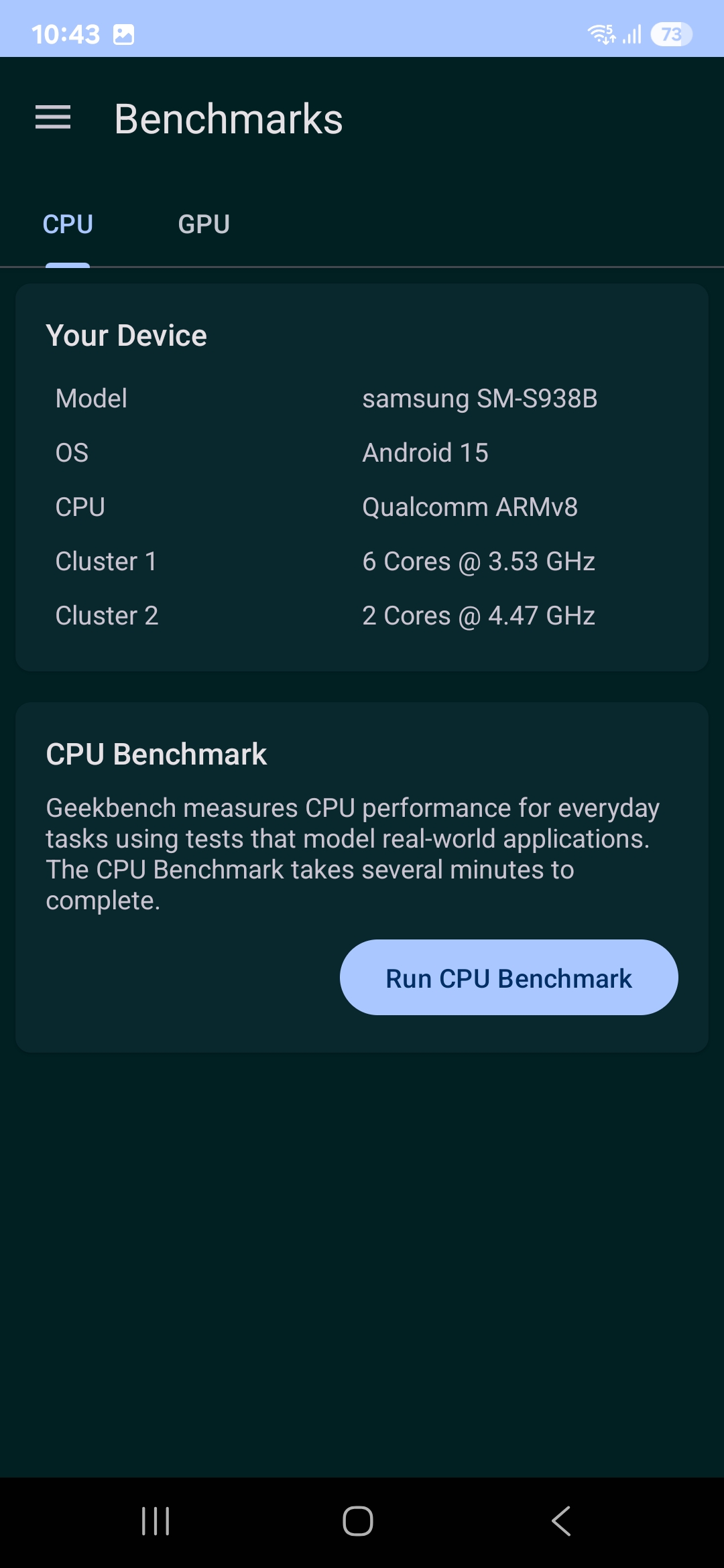Tap the Geekbench CPU benchmark description text
The image size is (724, 1568).
coord(352,854)
